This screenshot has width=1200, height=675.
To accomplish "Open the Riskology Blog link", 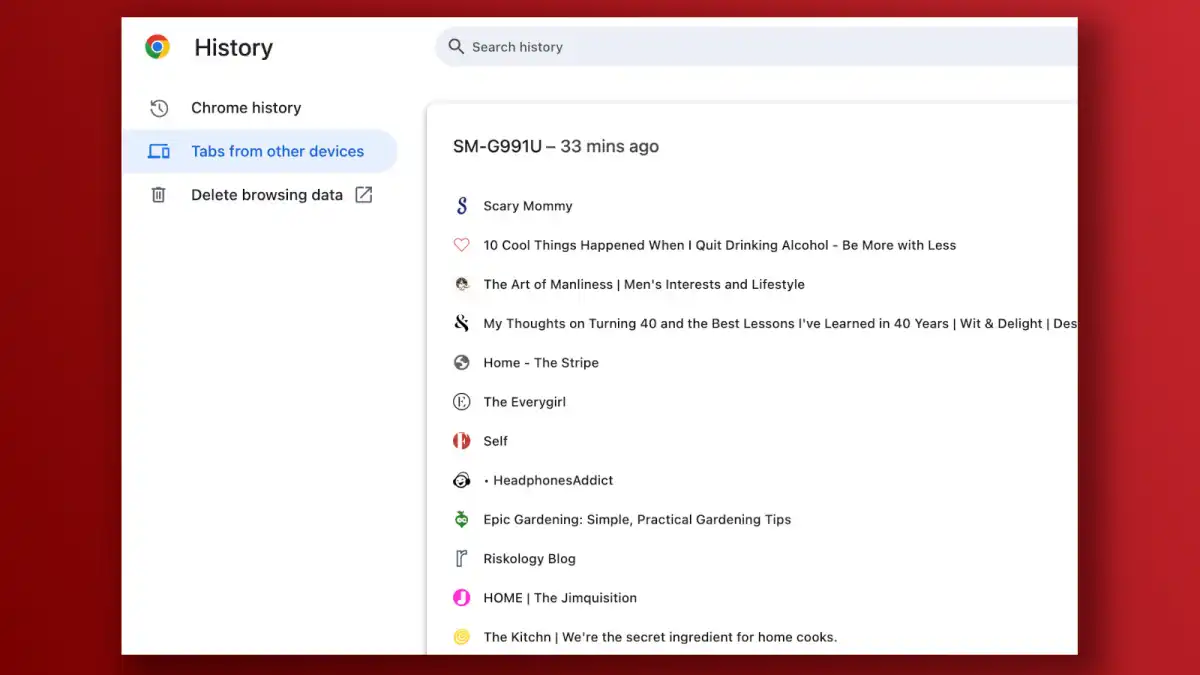I will coord(529,559).
